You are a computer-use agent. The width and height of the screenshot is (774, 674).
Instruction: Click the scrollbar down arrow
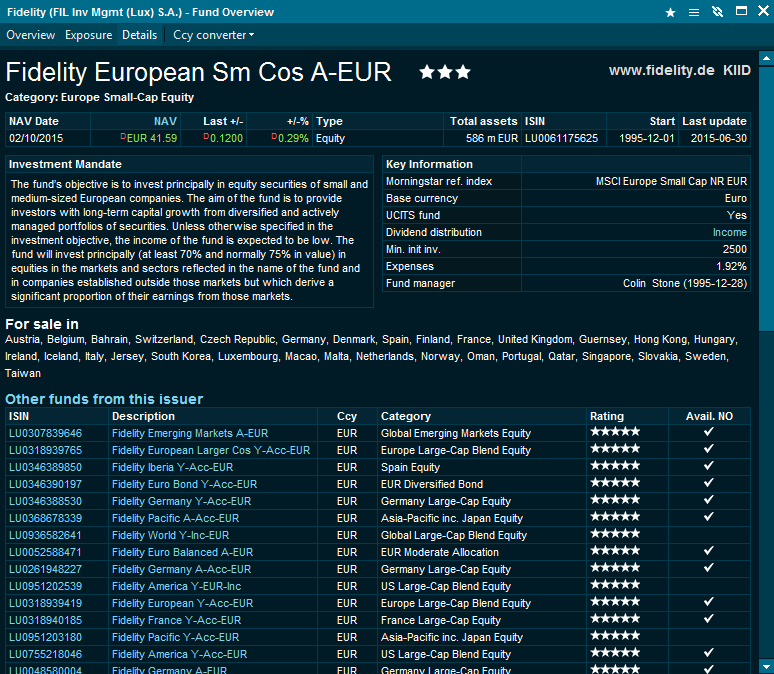[x=766, y=667]
